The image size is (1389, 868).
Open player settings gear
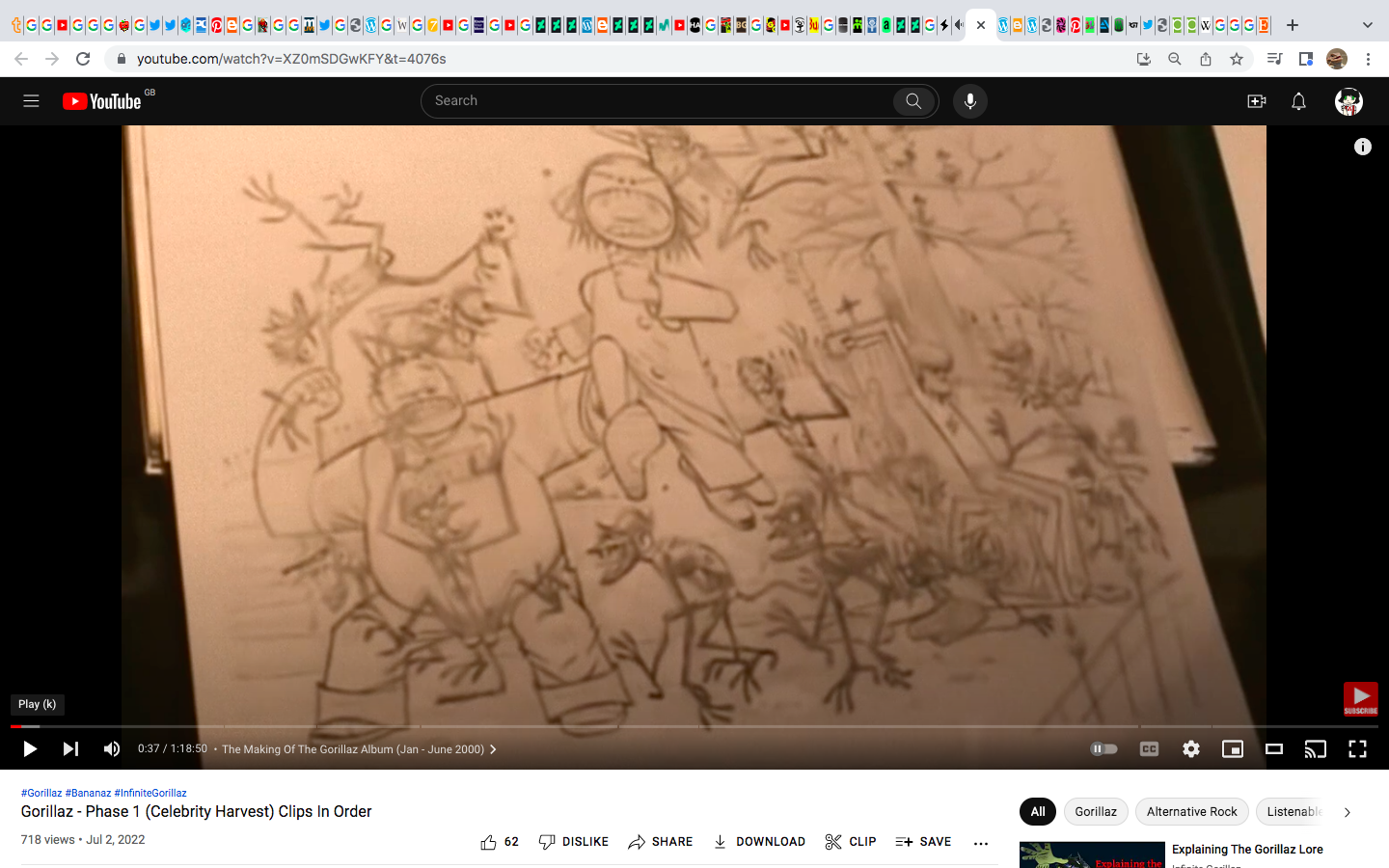click(x=1191, y=749)
